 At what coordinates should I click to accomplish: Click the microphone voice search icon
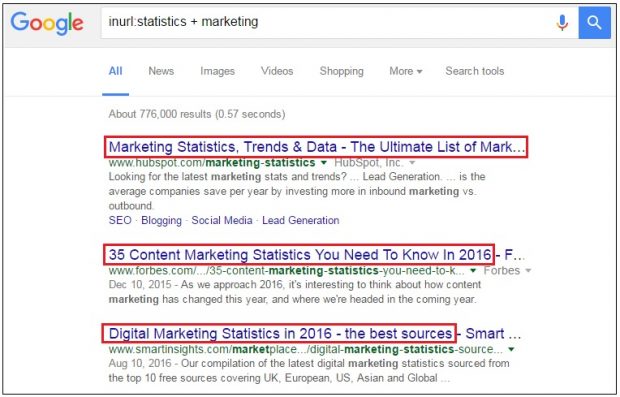point(562,23)
